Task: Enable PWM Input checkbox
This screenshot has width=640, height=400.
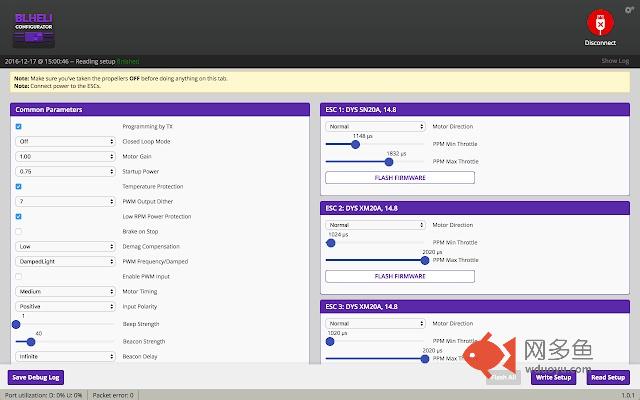Action: pos(18,276)
